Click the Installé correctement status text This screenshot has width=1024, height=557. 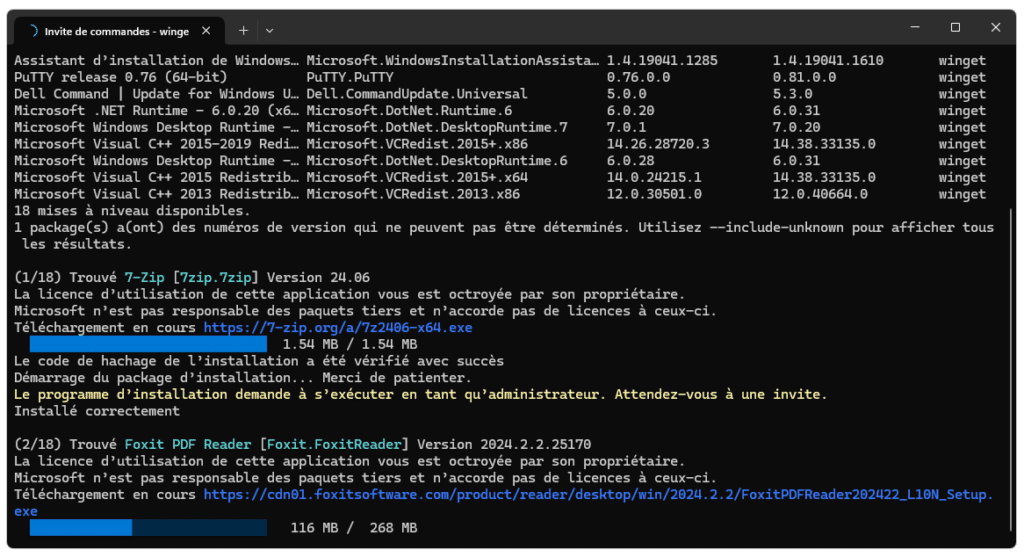coord(97,411)
